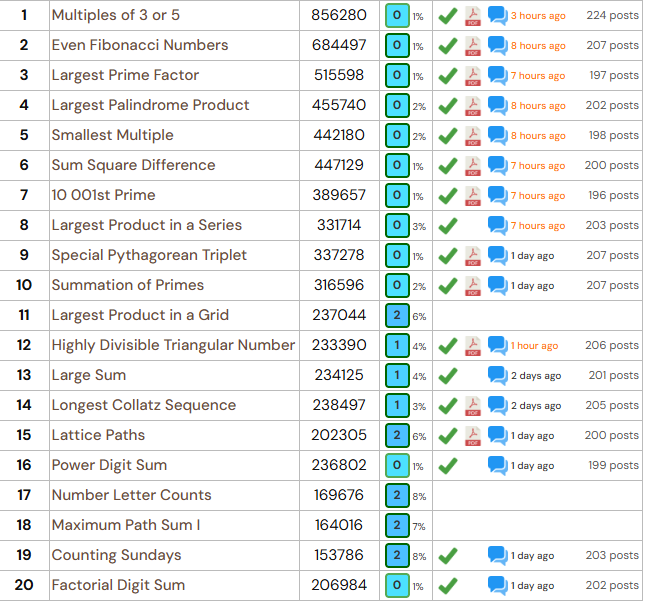The height and width of the screenshot is (601, 650).
Task: Open problem Sum Square Difference
Action: [133, 165]
